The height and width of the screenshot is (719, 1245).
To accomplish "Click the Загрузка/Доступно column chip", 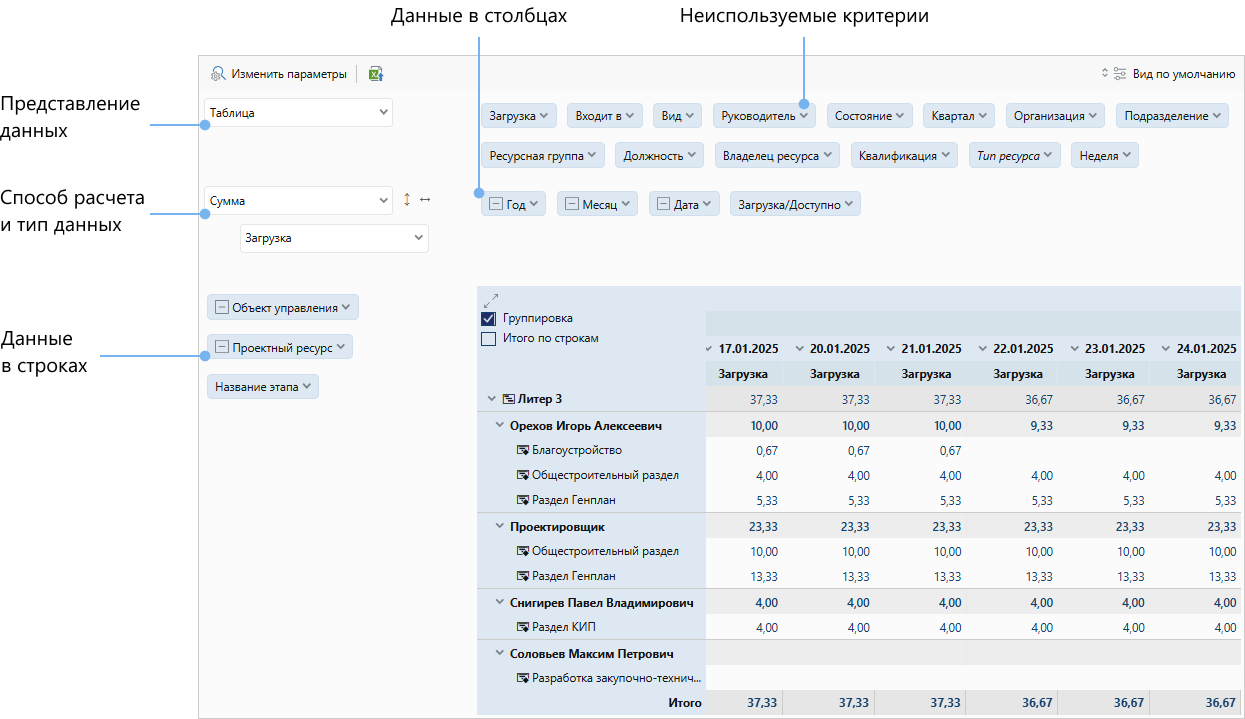I will (795, 204).
